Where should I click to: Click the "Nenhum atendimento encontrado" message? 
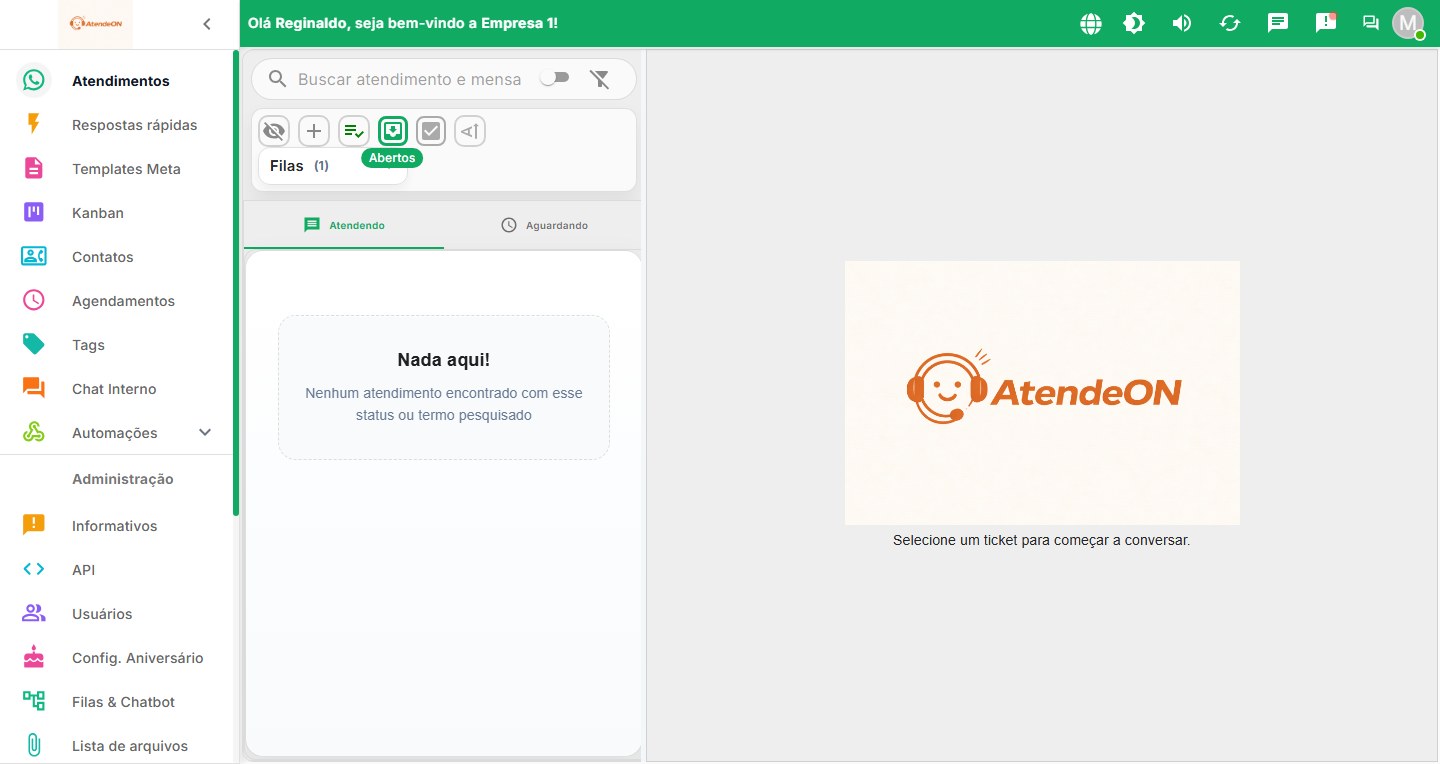(444, 404)
